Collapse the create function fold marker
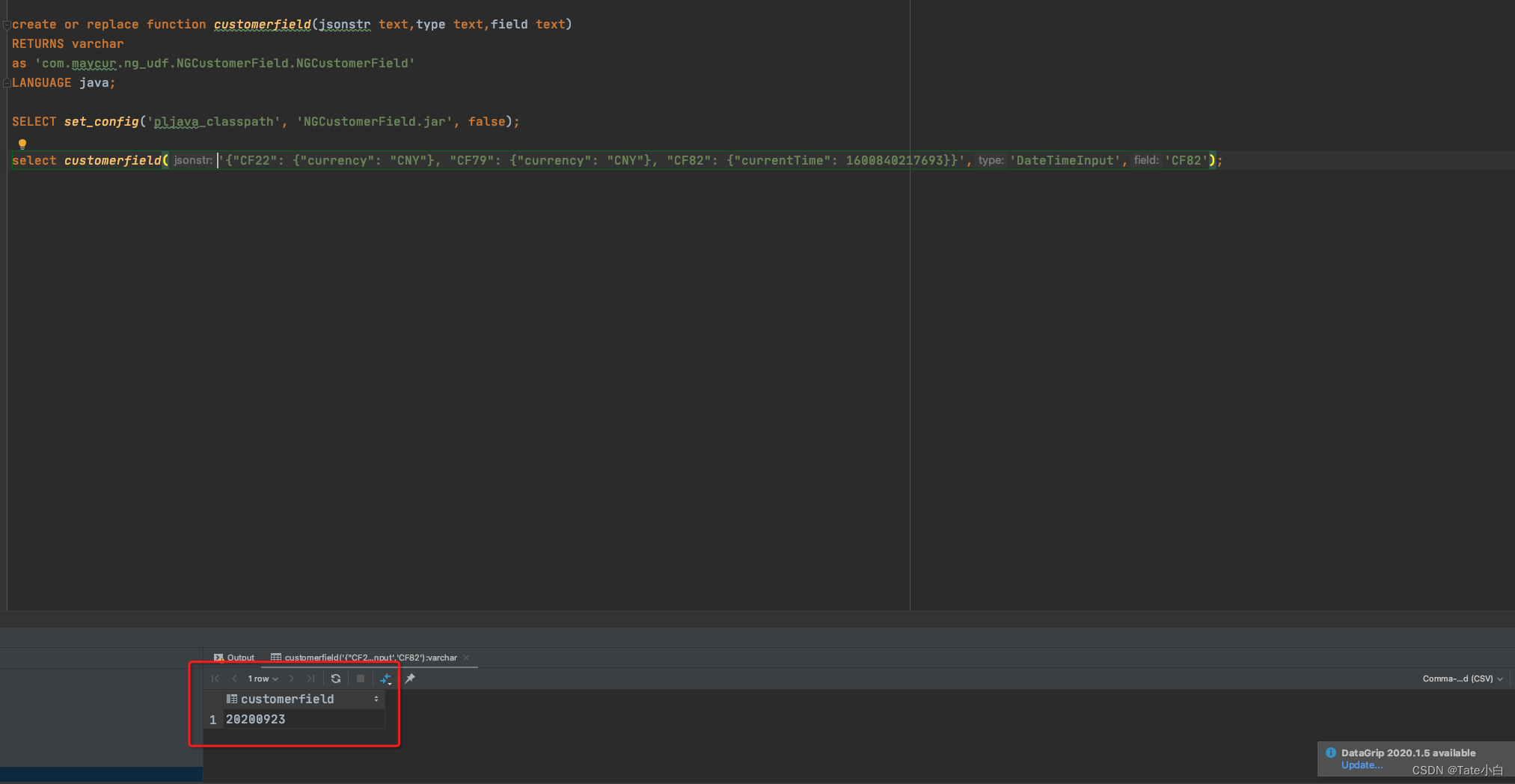The image size is (1515, 784). [6, 25]
